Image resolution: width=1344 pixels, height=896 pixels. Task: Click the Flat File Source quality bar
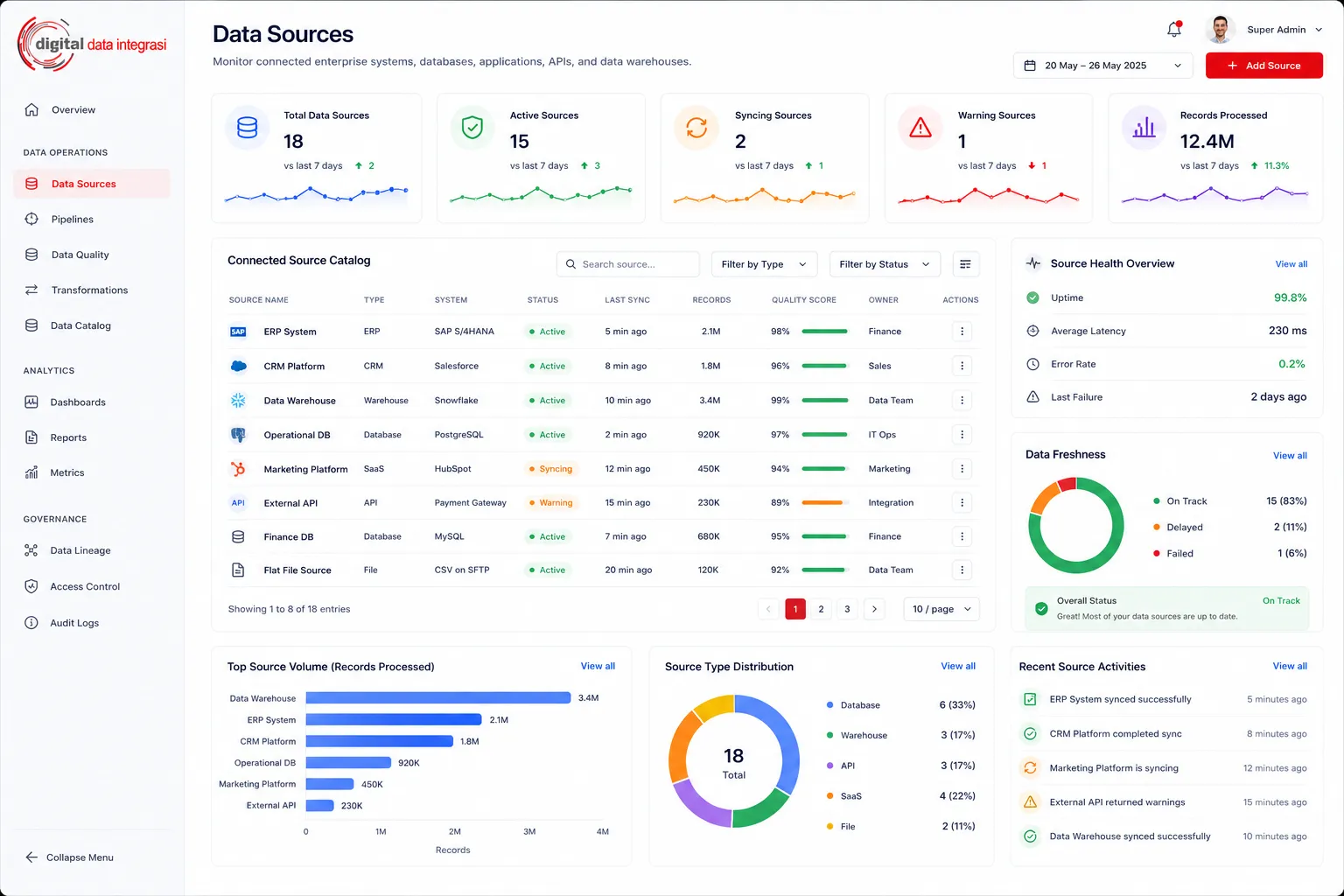click(825, 570)
